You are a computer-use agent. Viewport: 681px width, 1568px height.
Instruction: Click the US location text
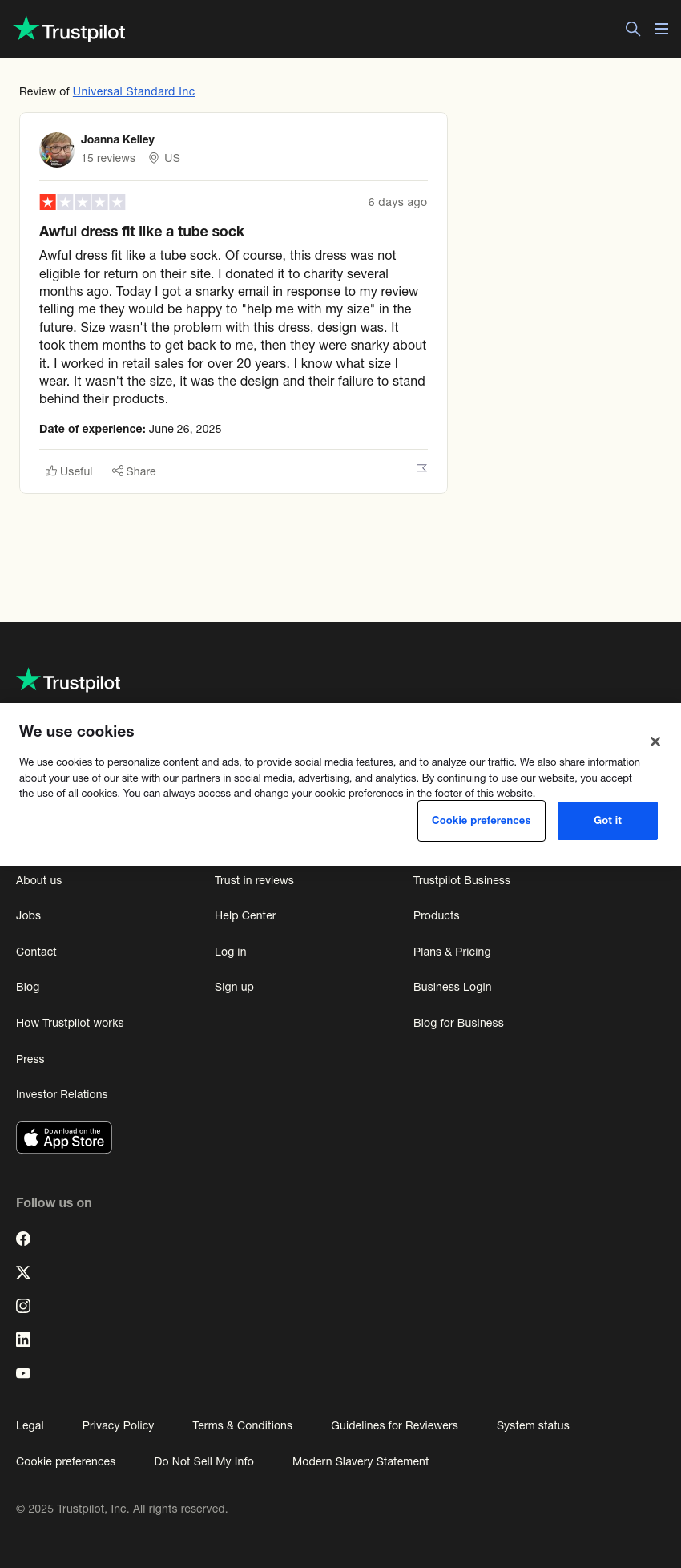coord(172,158)
